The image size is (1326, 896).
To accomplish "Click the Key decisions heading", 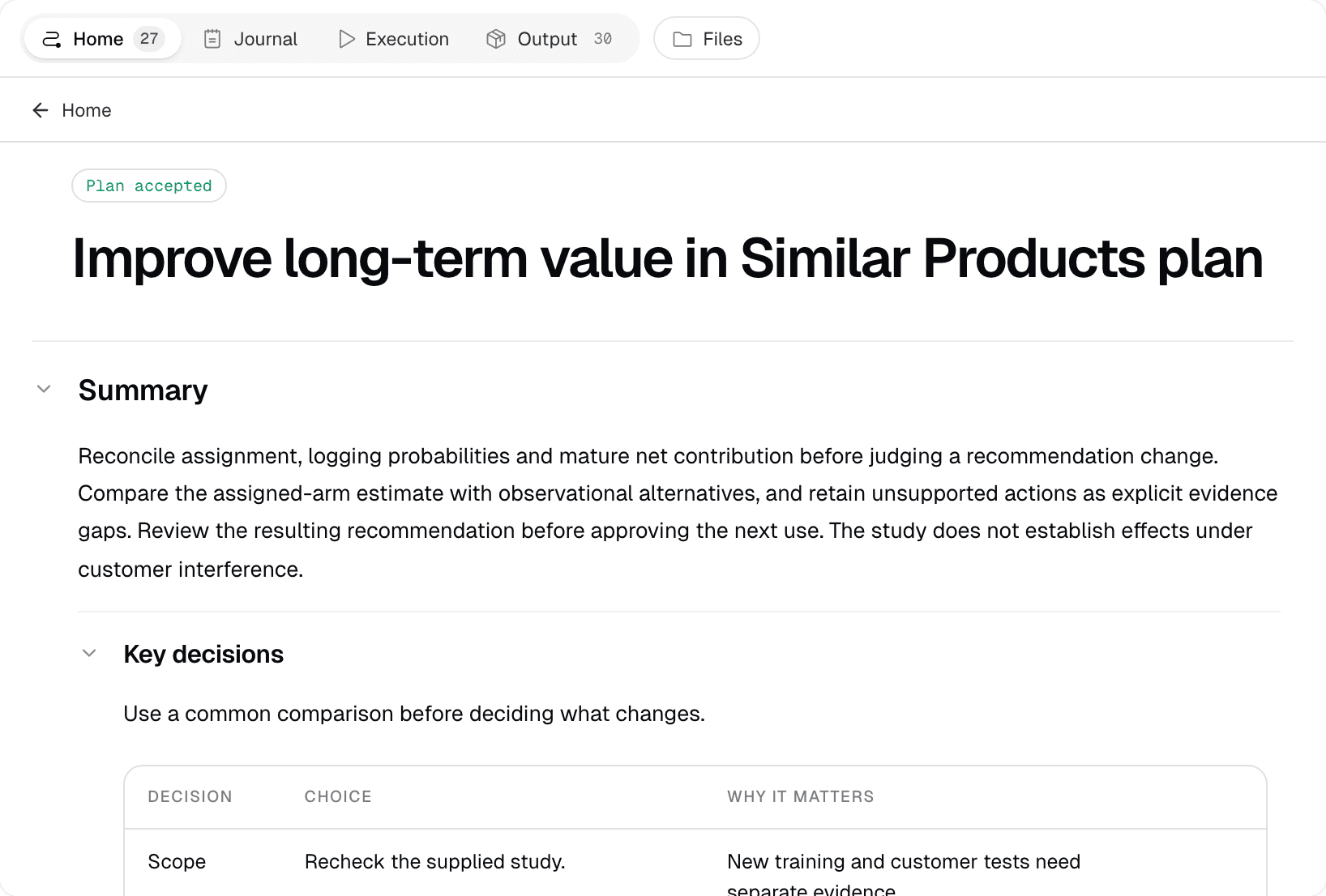I will click(x=203, y=654).
